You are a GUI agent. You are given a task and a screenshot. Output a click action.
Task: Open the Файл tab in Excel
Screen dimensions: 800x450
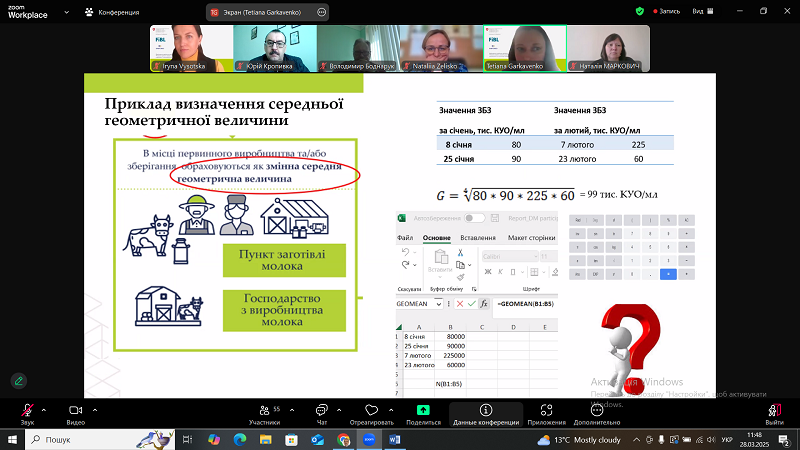pyautogui.click(x=405, y=238)
